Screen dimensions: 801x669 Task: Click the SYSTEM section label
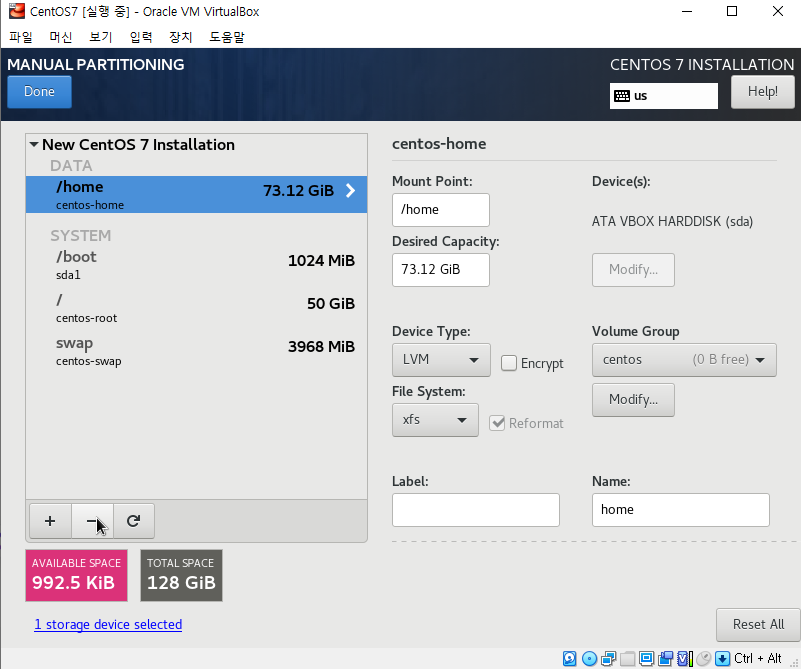tap(81, 235)
